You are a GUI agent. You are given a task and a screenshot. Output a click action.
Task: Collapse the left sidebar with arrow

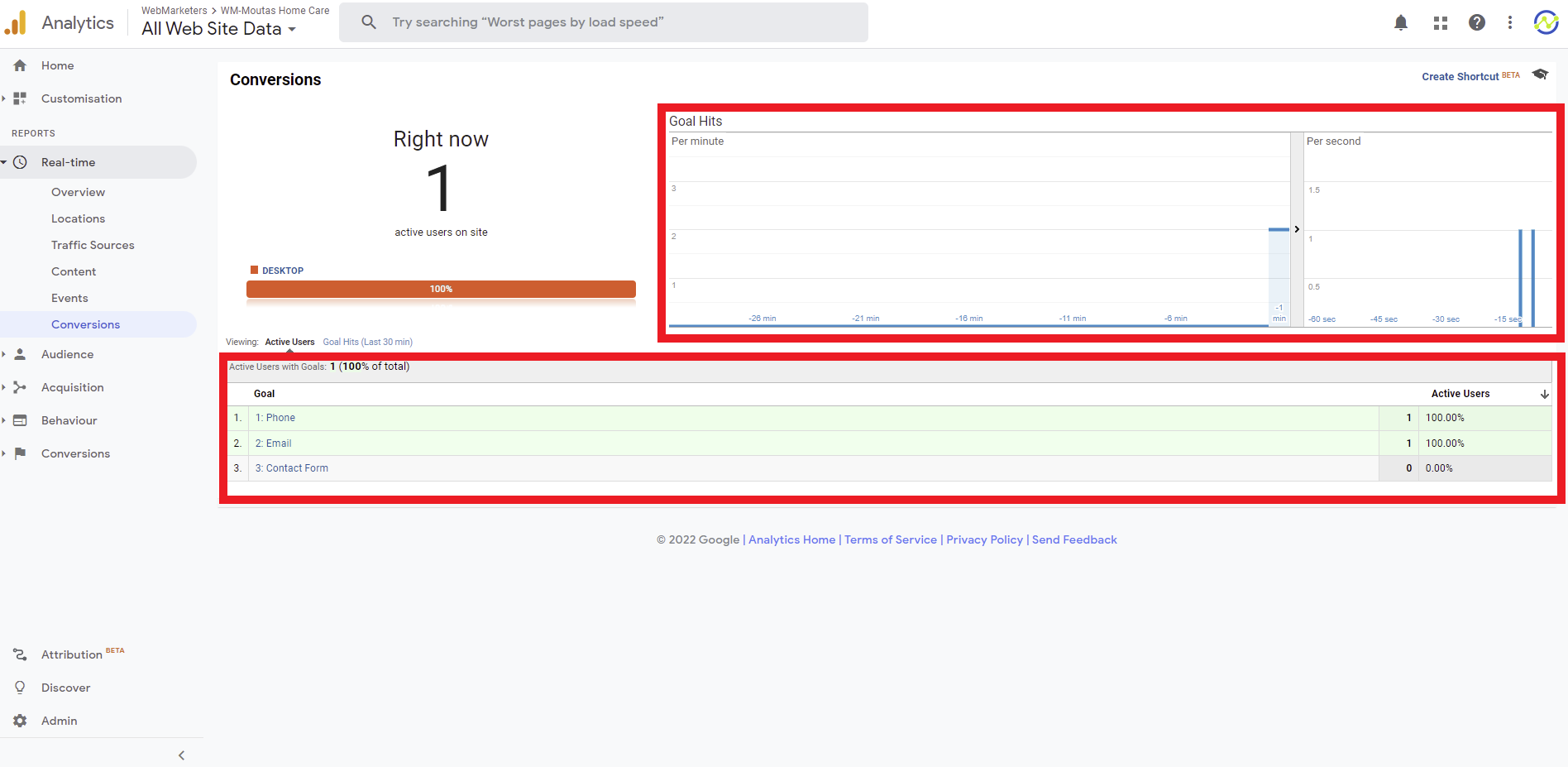pos(181,755)
